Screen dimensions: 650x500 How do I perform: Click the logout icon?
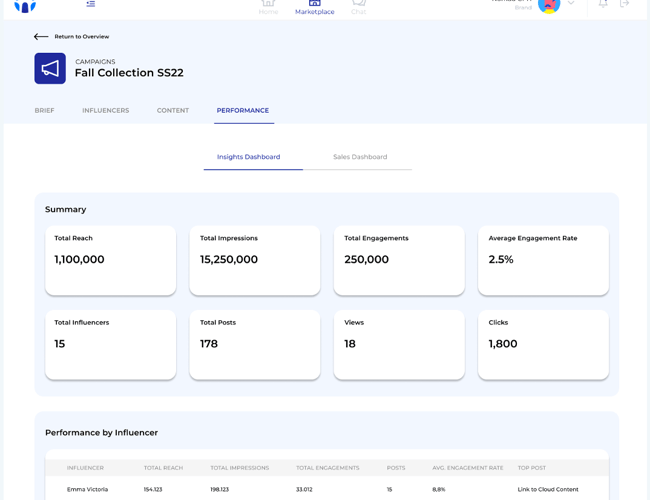tap(625, 4)
